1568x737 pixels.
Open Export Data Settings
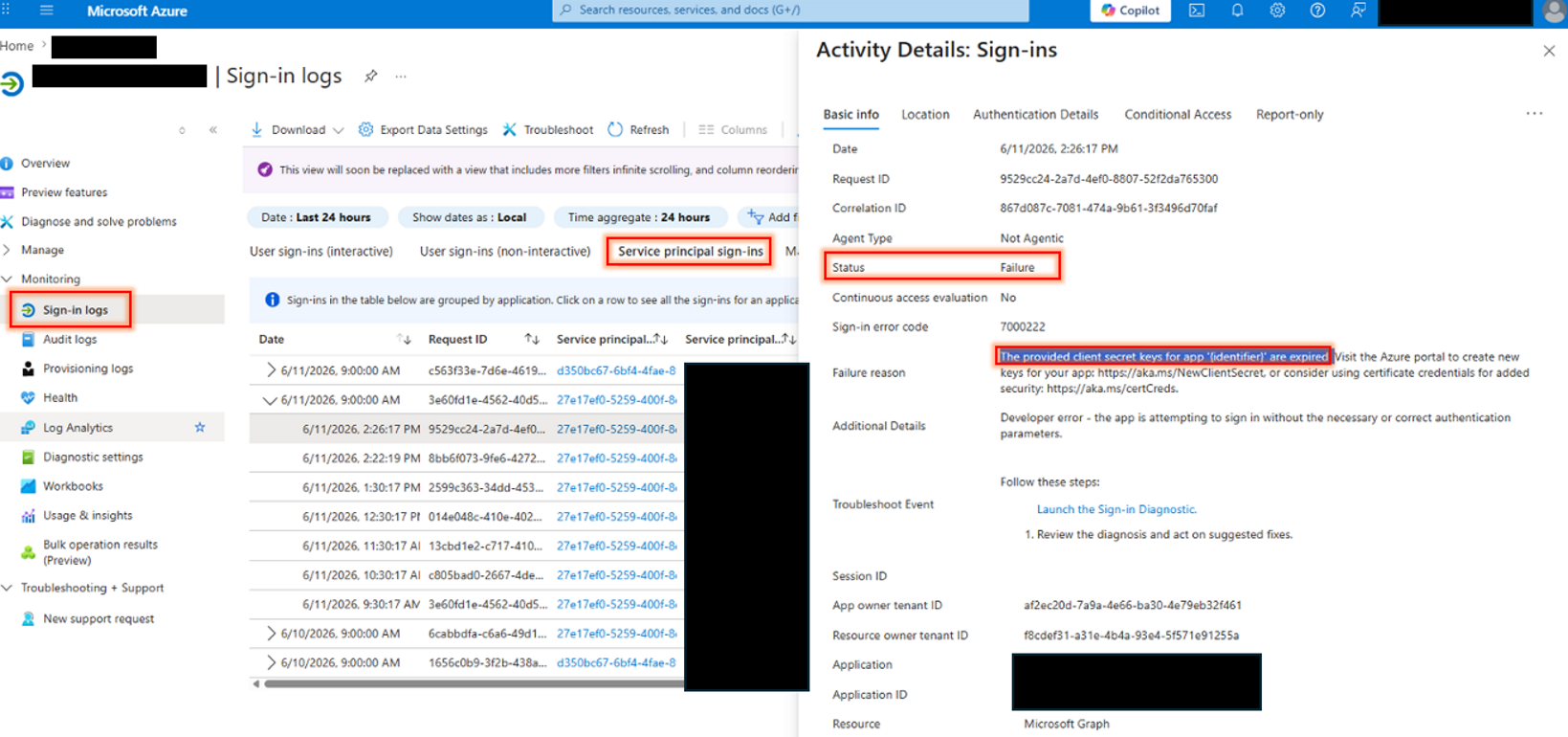(x=423, y=130)
